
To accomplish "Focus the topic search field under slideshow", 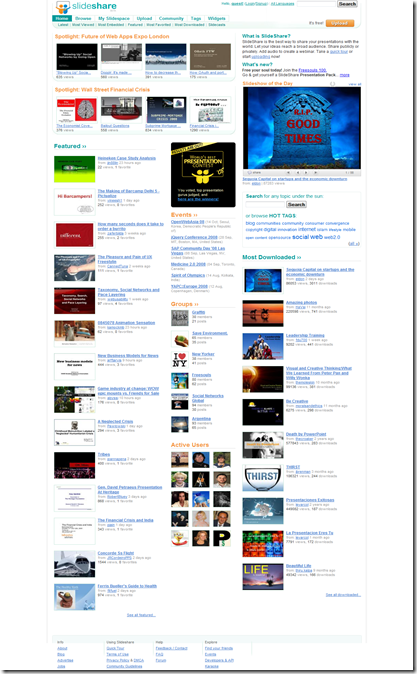I will coord(265,205).
